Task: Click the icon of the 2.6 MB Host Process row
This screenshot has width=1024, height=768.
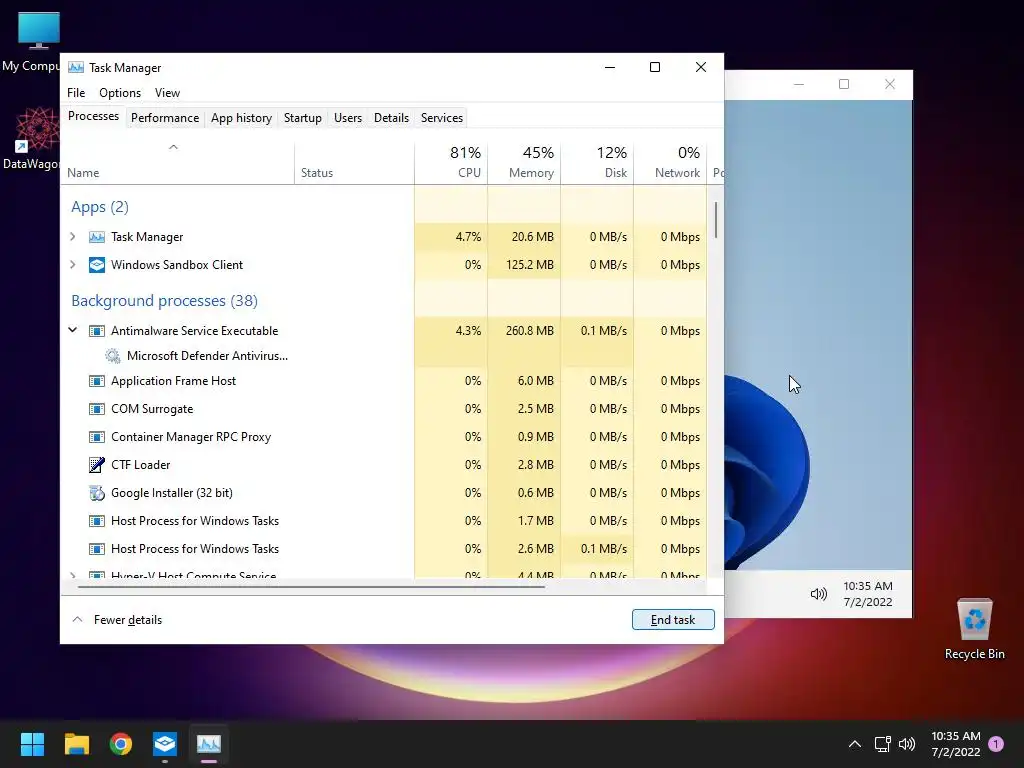Action: tap(97, 549)
